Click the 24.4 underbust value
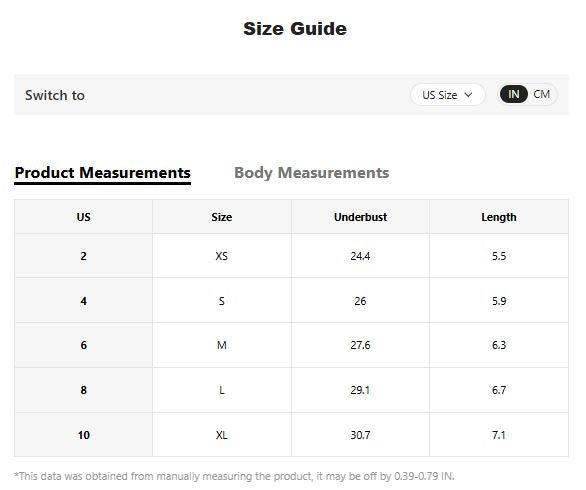 (x=360, y=256)
